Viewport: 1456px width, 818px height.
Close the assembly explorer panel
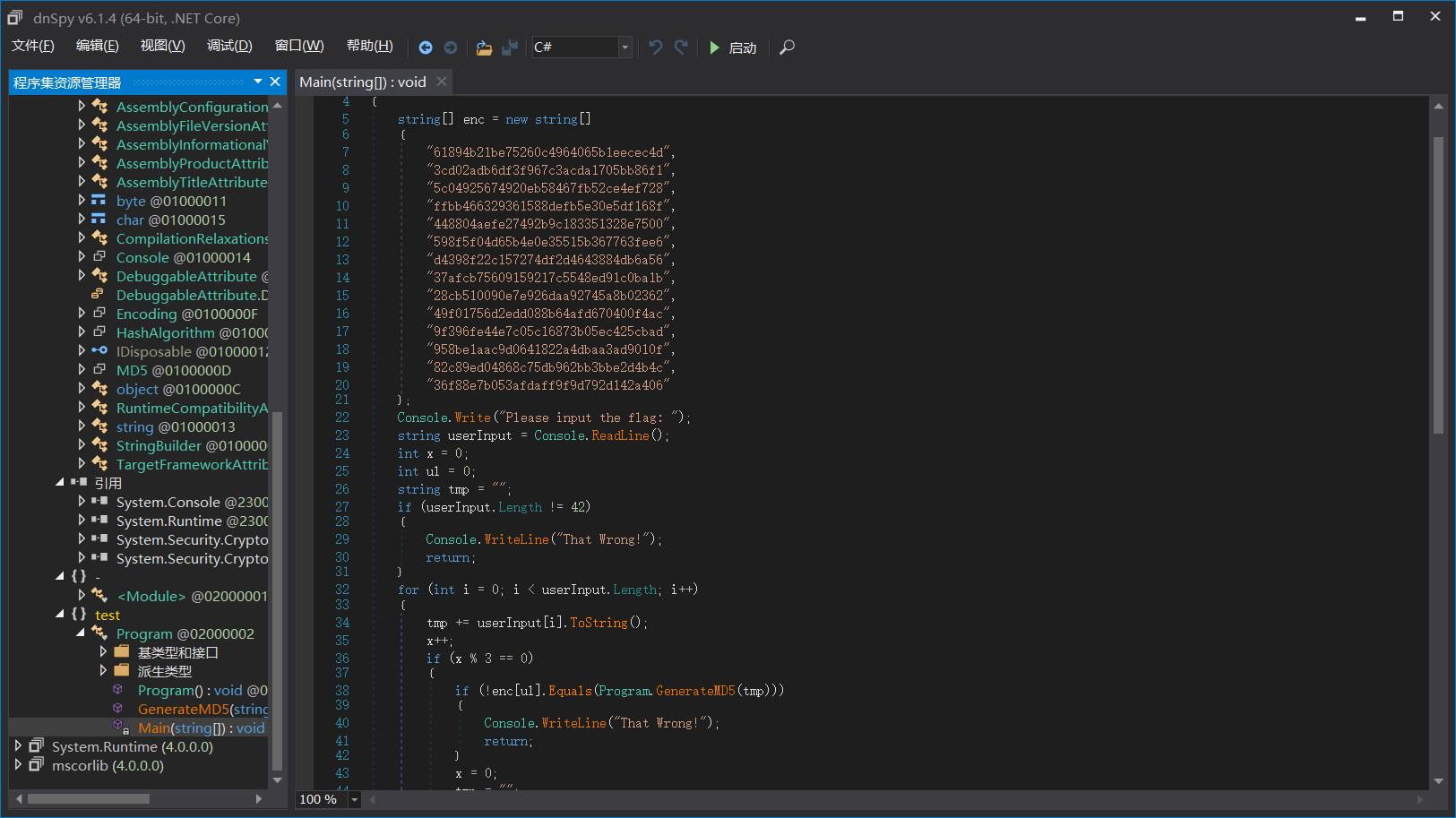(x=275, y=82)
